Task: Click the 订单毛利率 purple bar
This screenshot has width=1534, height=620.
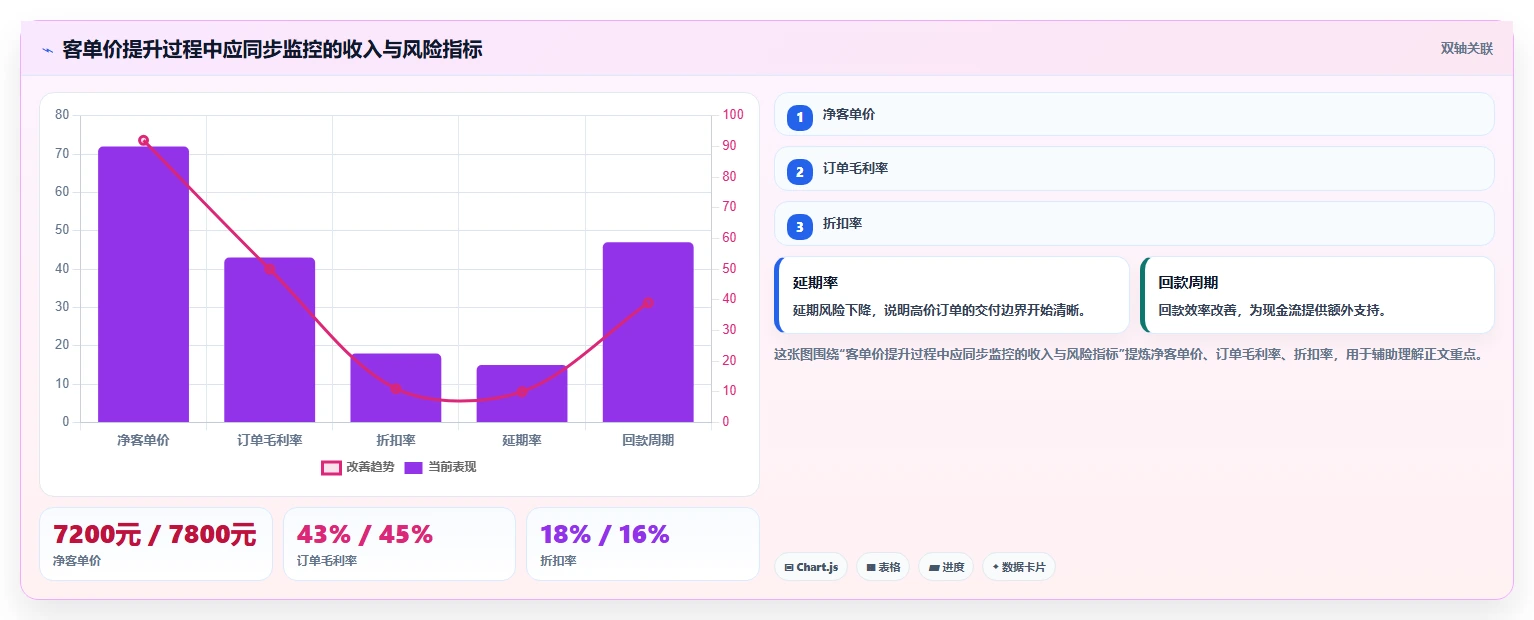Action: [x=269, y=340]
